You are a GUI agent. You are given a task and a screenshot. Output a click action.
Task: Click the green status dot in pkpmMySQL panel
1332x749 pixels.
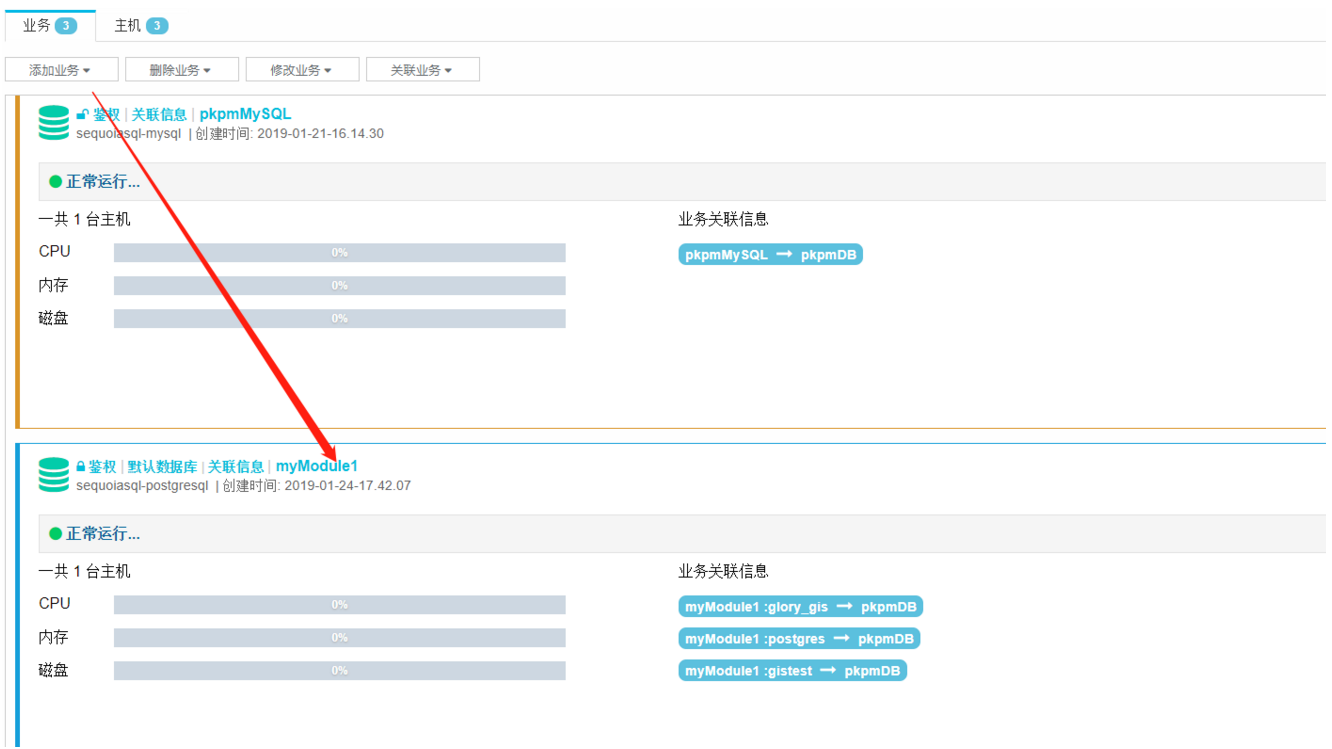point(56,182)
